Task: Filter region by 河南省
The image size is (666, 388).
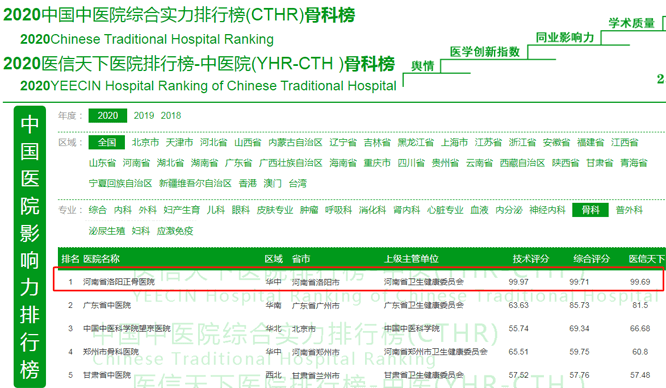Action: [x=136, y=163]
